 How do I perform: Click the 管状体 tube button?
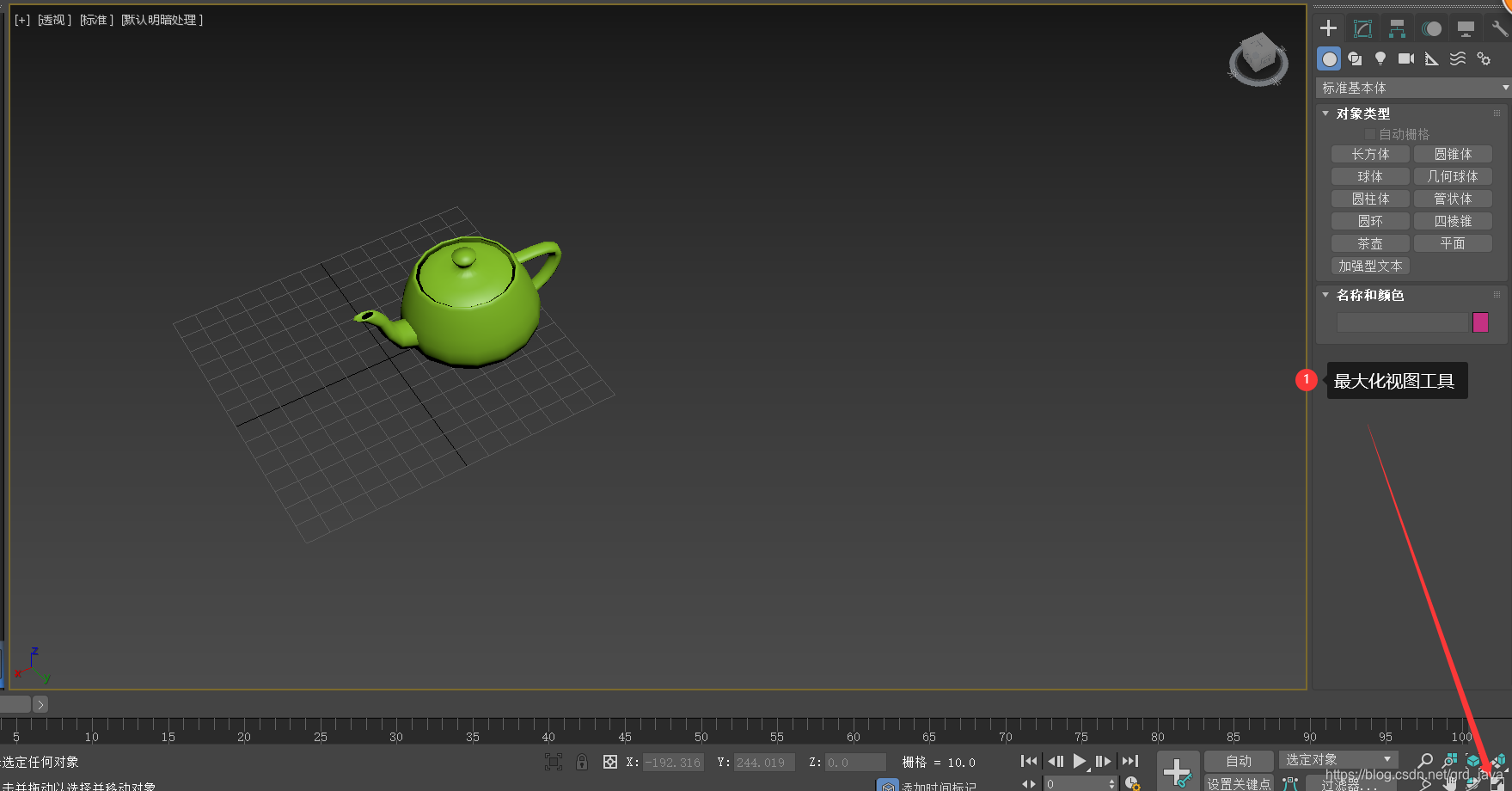[1453, 199]
